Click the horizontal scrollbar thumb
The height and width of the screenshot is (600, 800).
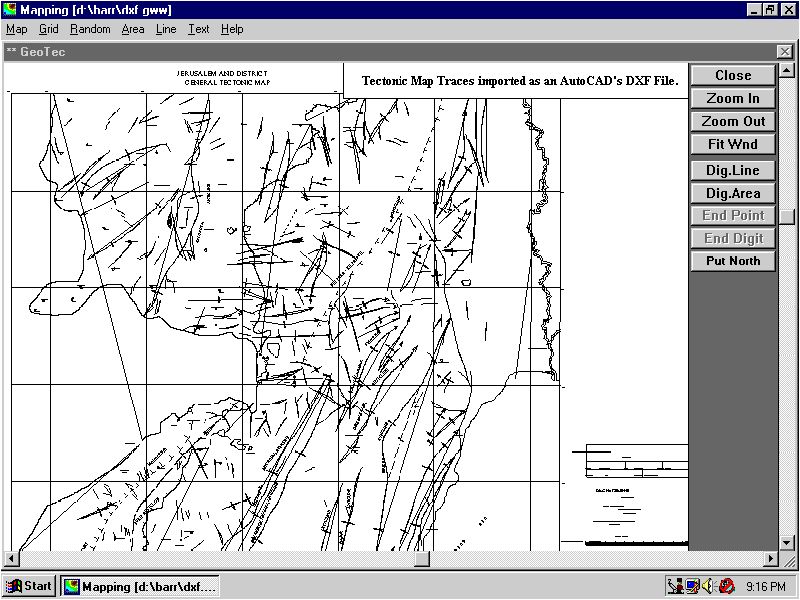coord(421,559)
